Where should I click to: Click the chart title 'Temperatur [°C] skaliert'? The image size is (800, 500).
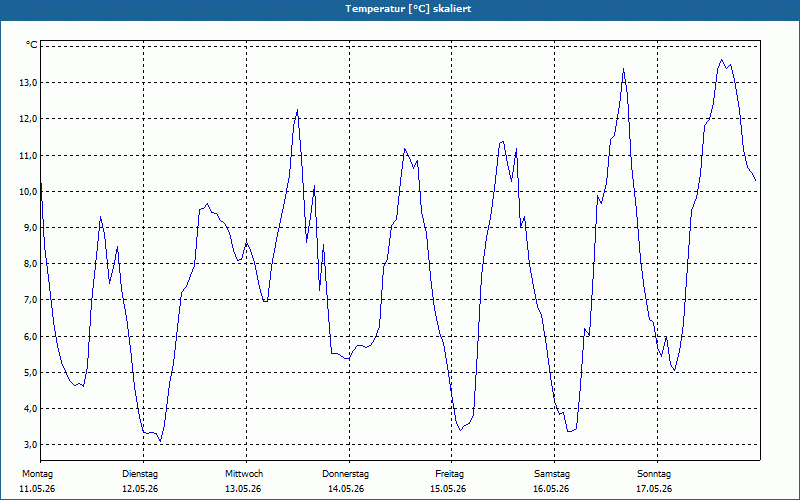tap(408, 9)
